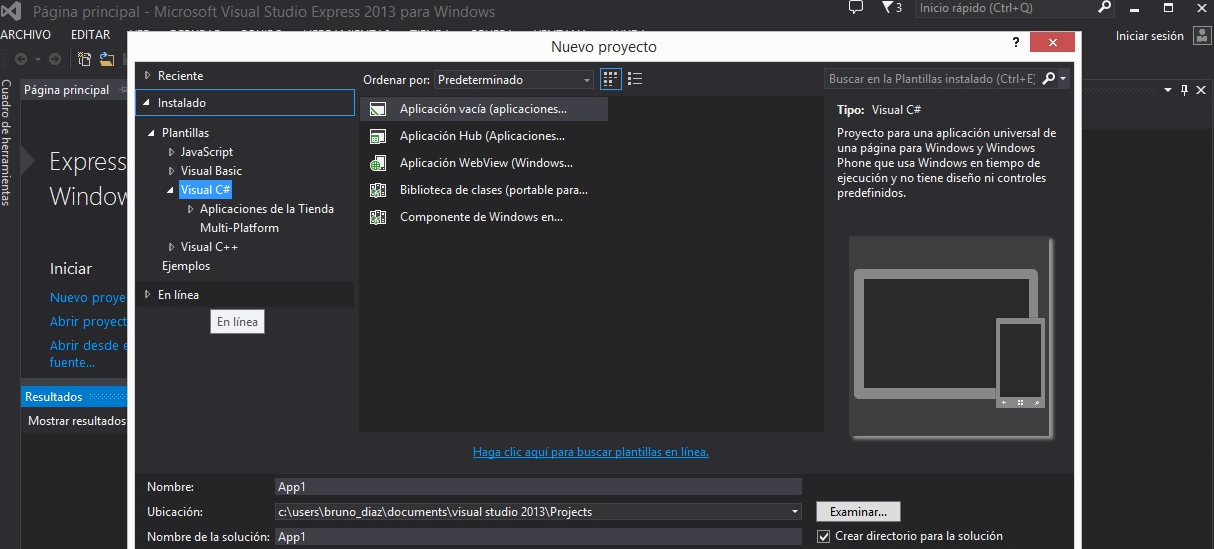This screenshot has width=1214, height=549.
Task: Expand the Visual C++ tree node
Action: (172, 247)
